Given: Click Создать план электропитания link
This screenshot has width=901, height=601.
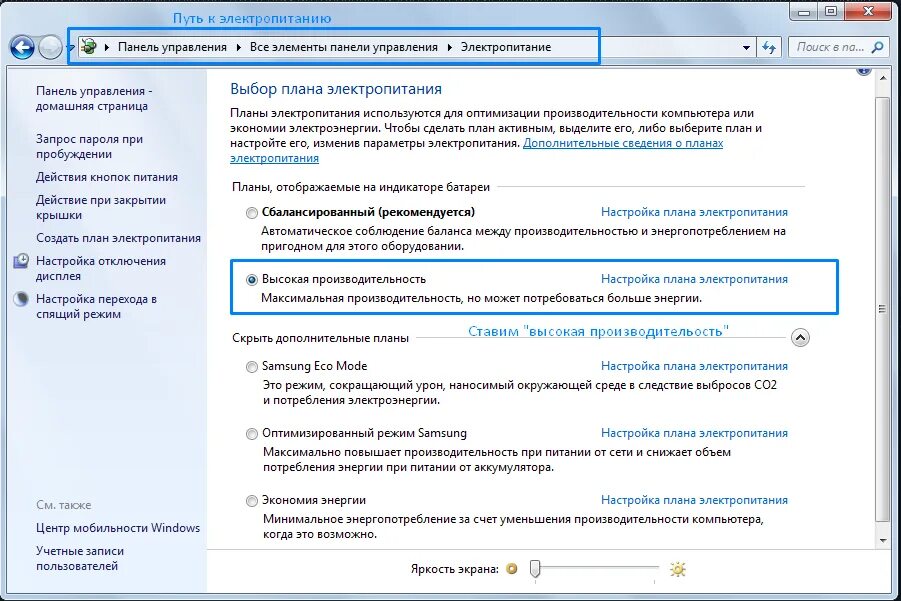Looking at the screenshot, I should [x=118, y=238].
